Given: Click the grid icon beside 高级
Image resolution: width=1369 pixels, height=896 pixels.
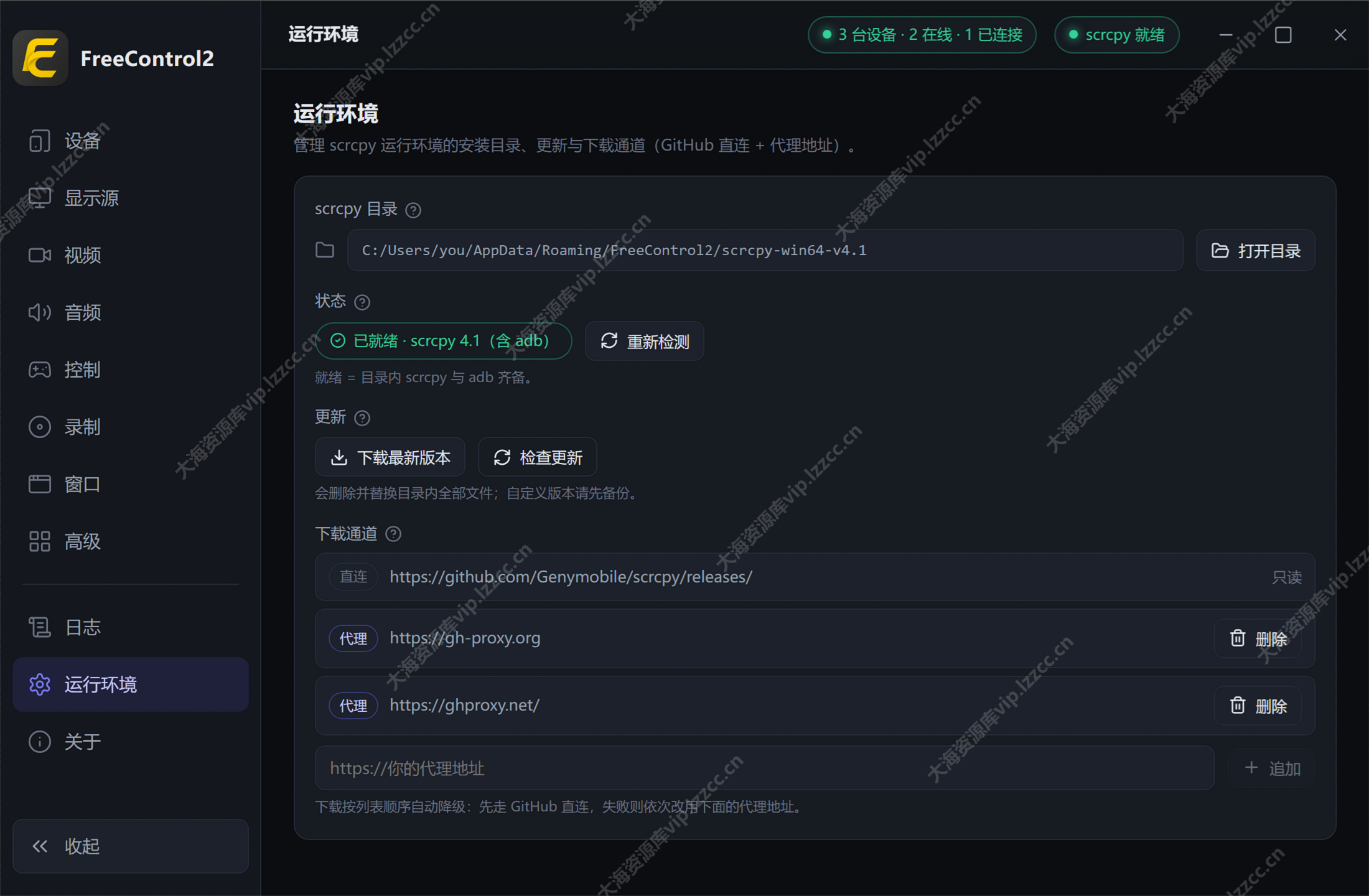Looking at the screenshot, I should pyautogui.click(x=40, y=541).
